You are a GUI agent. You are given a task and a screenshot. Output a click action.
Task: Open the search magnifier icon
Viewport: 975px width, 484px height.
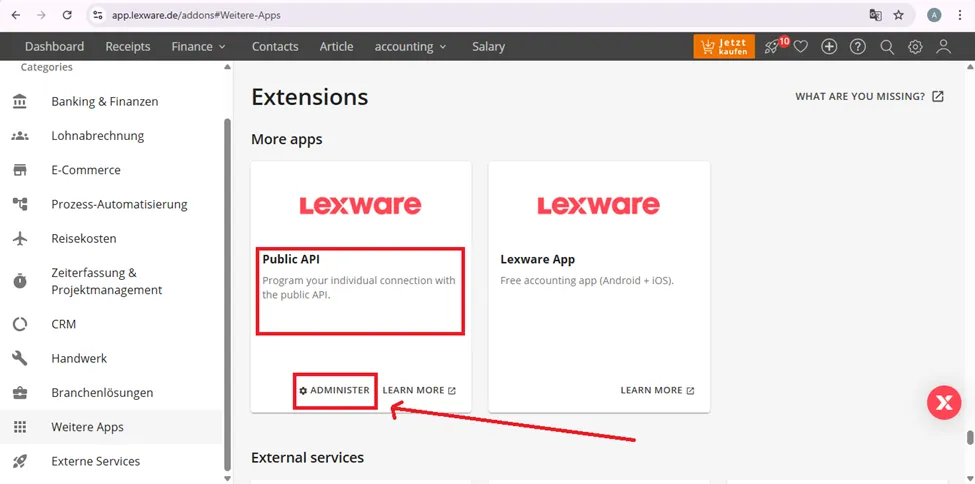[x=887, y=47]
